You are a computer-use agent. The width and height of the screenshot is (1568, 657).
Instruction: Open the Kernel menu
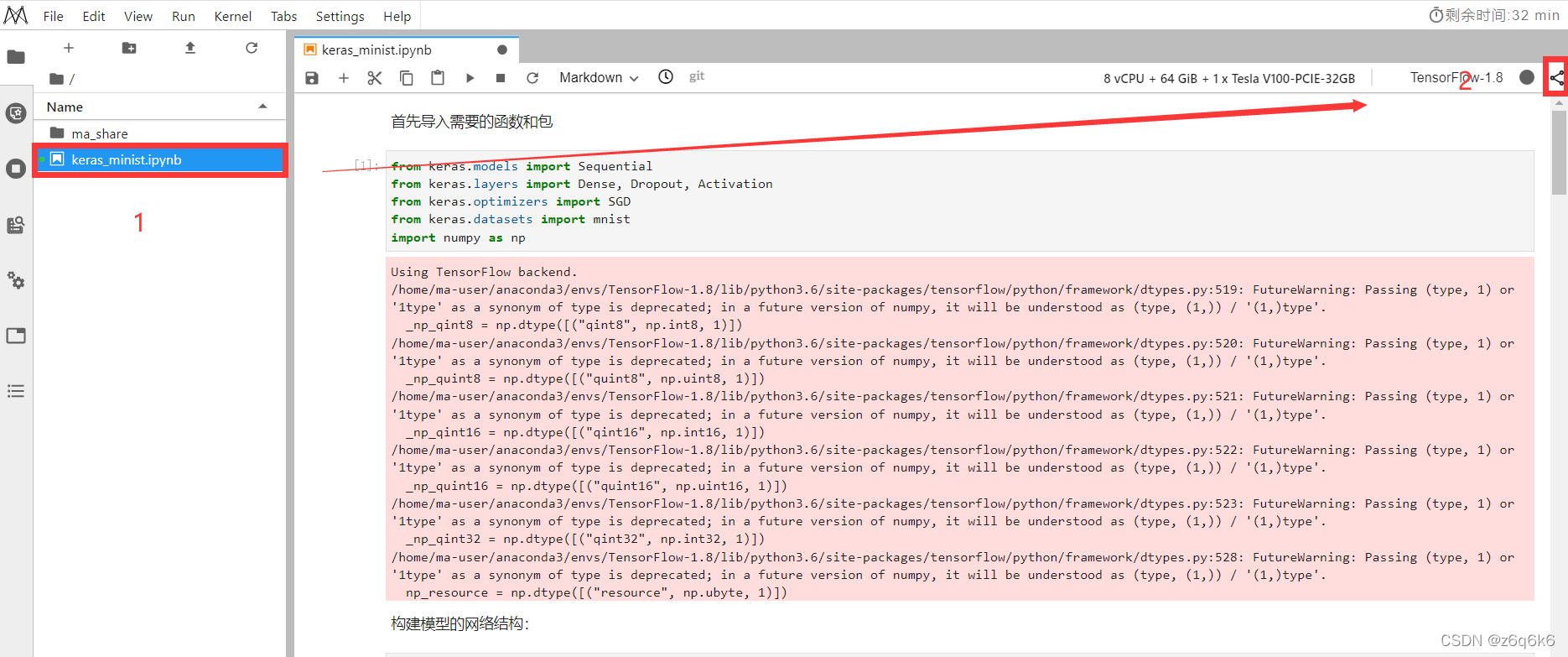pos(233,16)
